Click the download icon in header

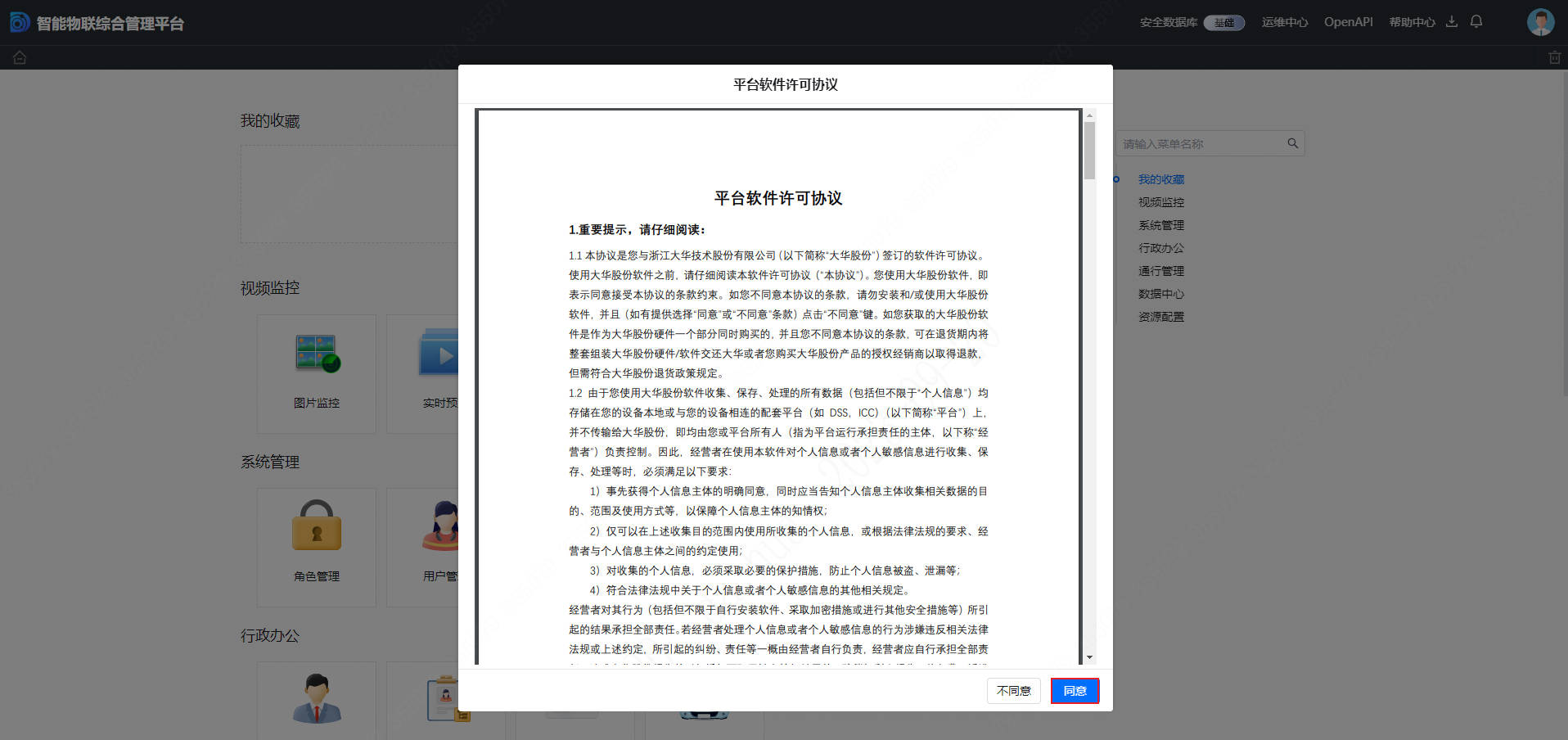click(1452, 22)
